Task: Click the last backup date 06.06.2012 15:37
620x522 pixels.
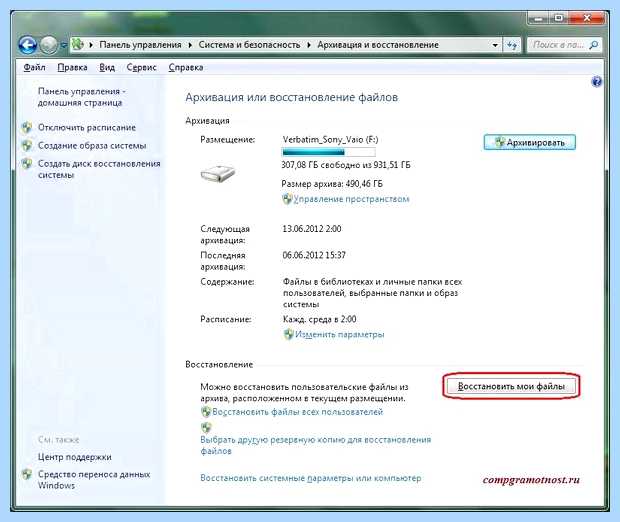Action: (314, 255)
